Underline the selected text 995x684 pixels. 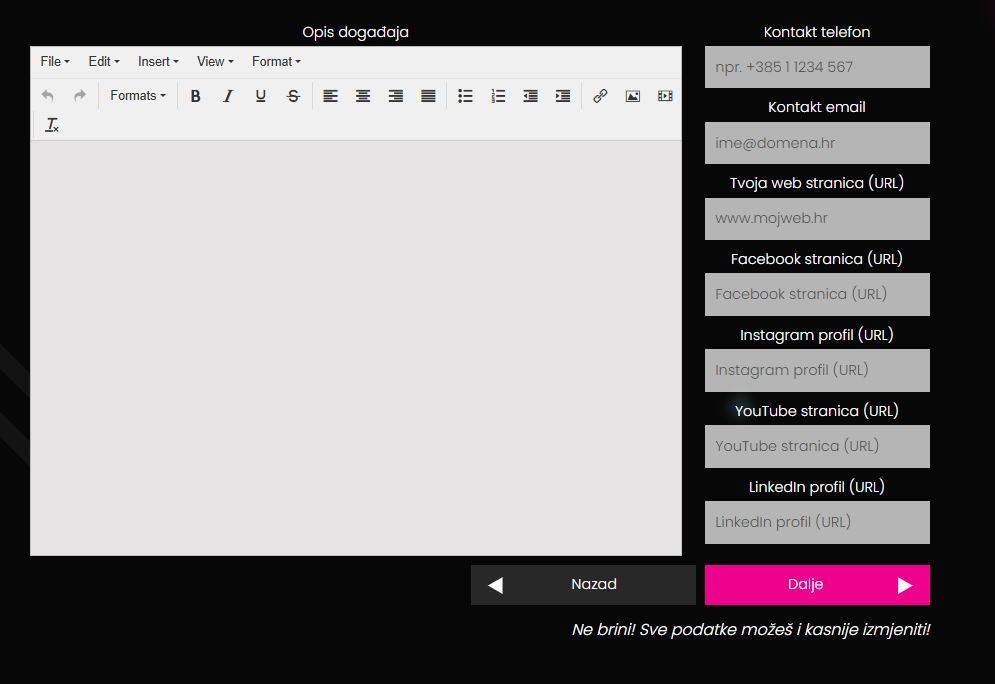click(260, 96)
